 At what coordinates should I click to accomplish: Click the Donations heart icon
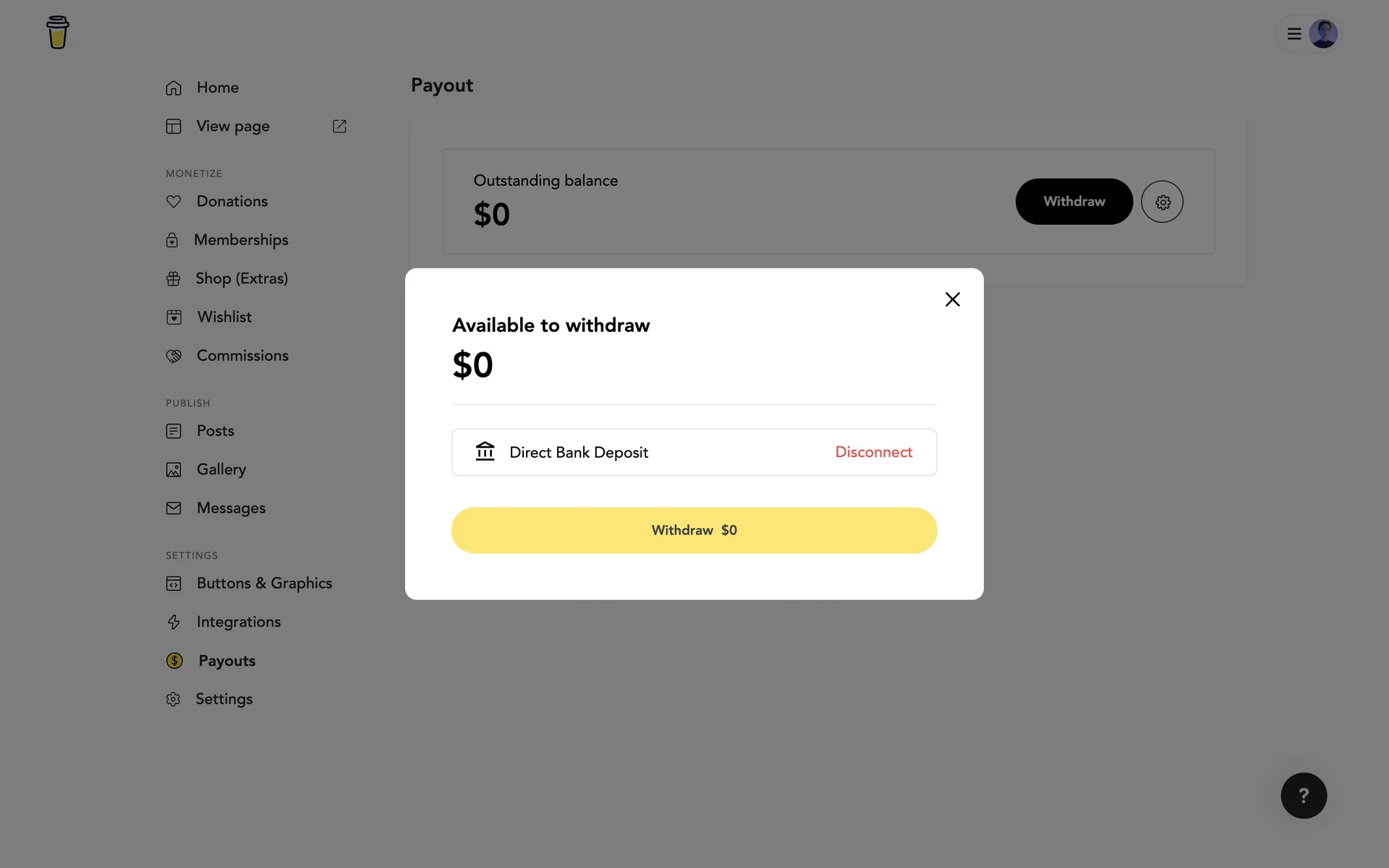[x=174, y=202]
